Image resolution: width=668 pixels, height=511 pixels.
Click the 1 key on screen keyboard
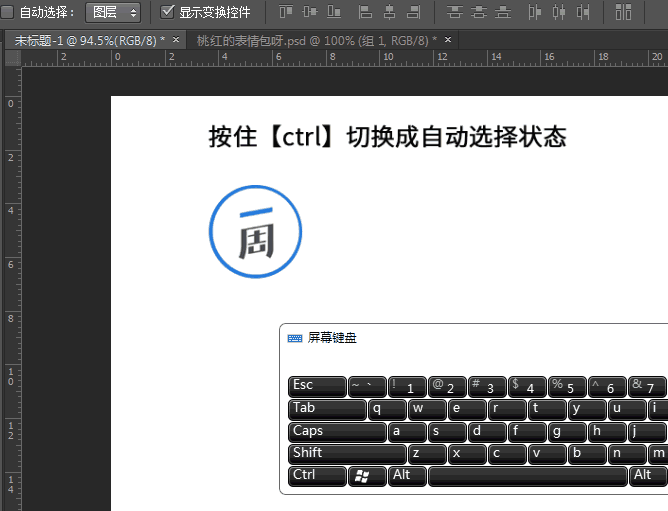[x=407, y=387]
